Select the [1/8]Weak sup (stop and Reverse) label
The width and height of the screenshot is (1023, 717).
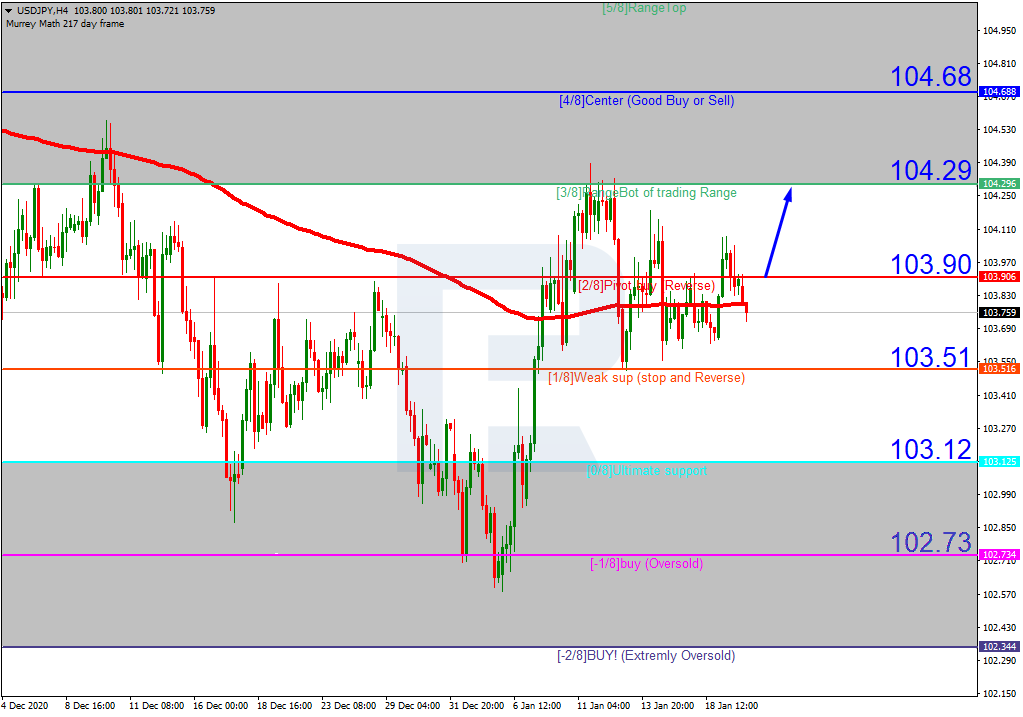point(646,378)
